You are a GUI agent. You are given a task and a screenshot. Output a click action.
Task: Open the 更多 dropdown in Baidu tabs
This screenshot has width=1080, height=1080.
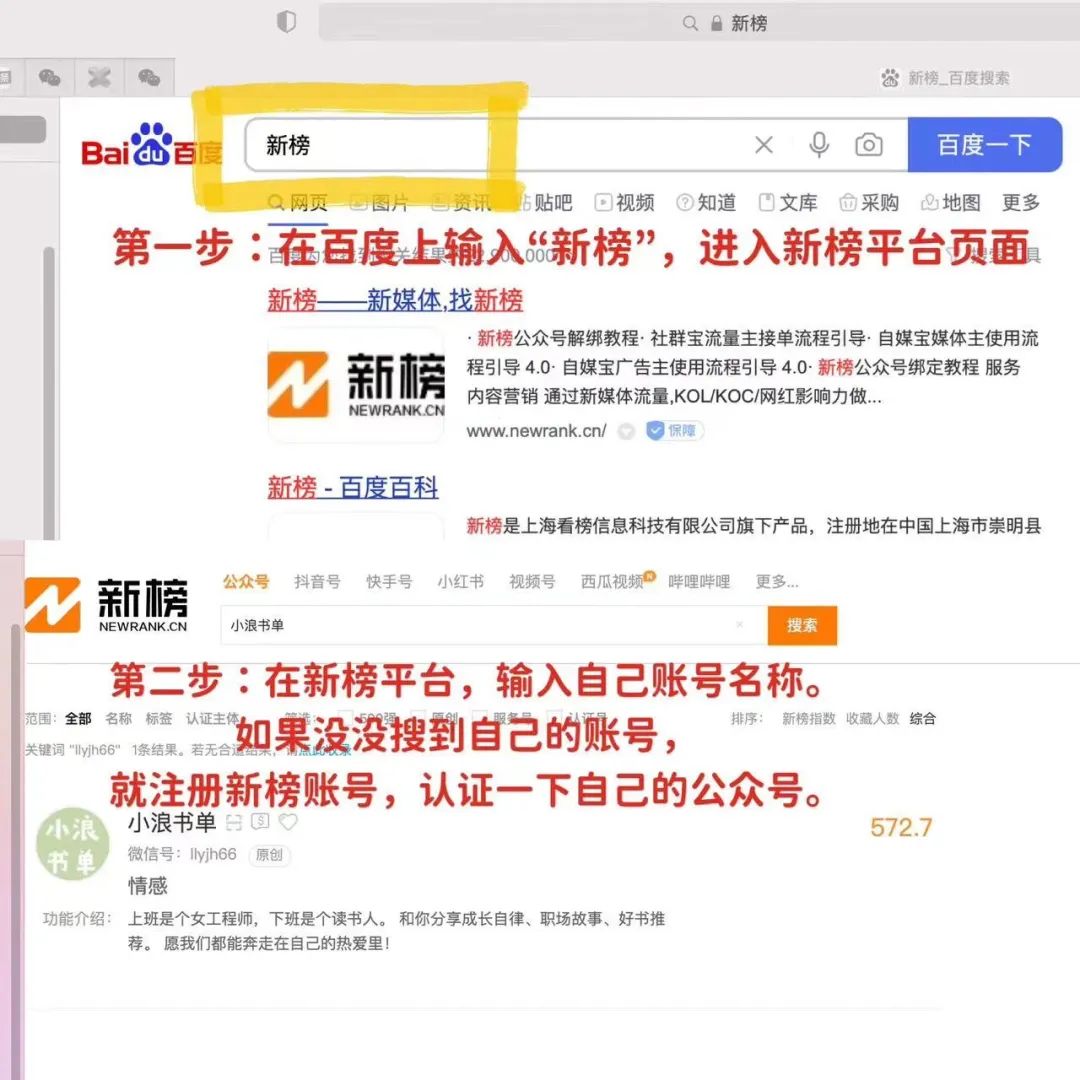pos(1019,203)
